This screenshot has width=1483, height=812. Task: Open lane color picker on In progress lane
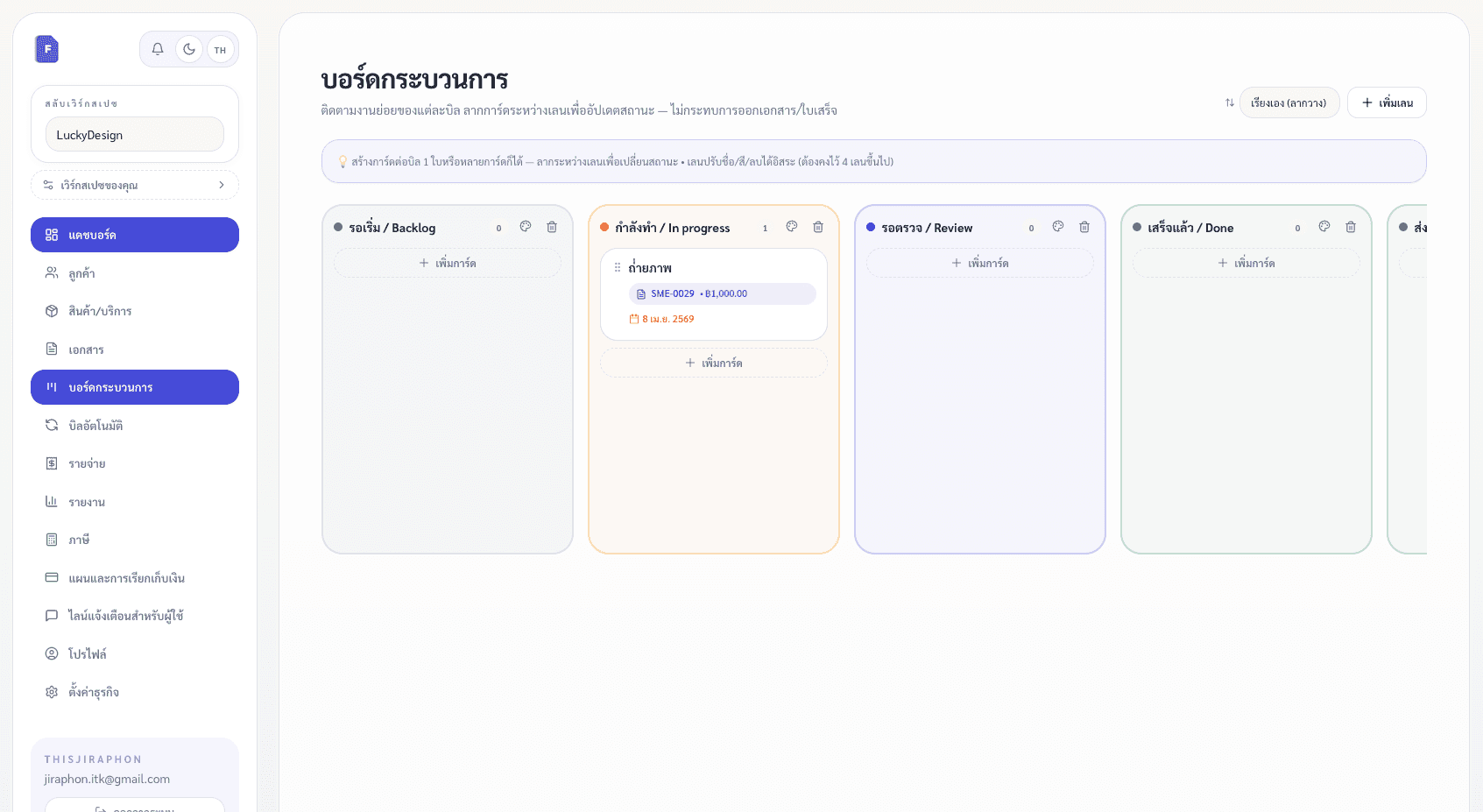point(791,227)
